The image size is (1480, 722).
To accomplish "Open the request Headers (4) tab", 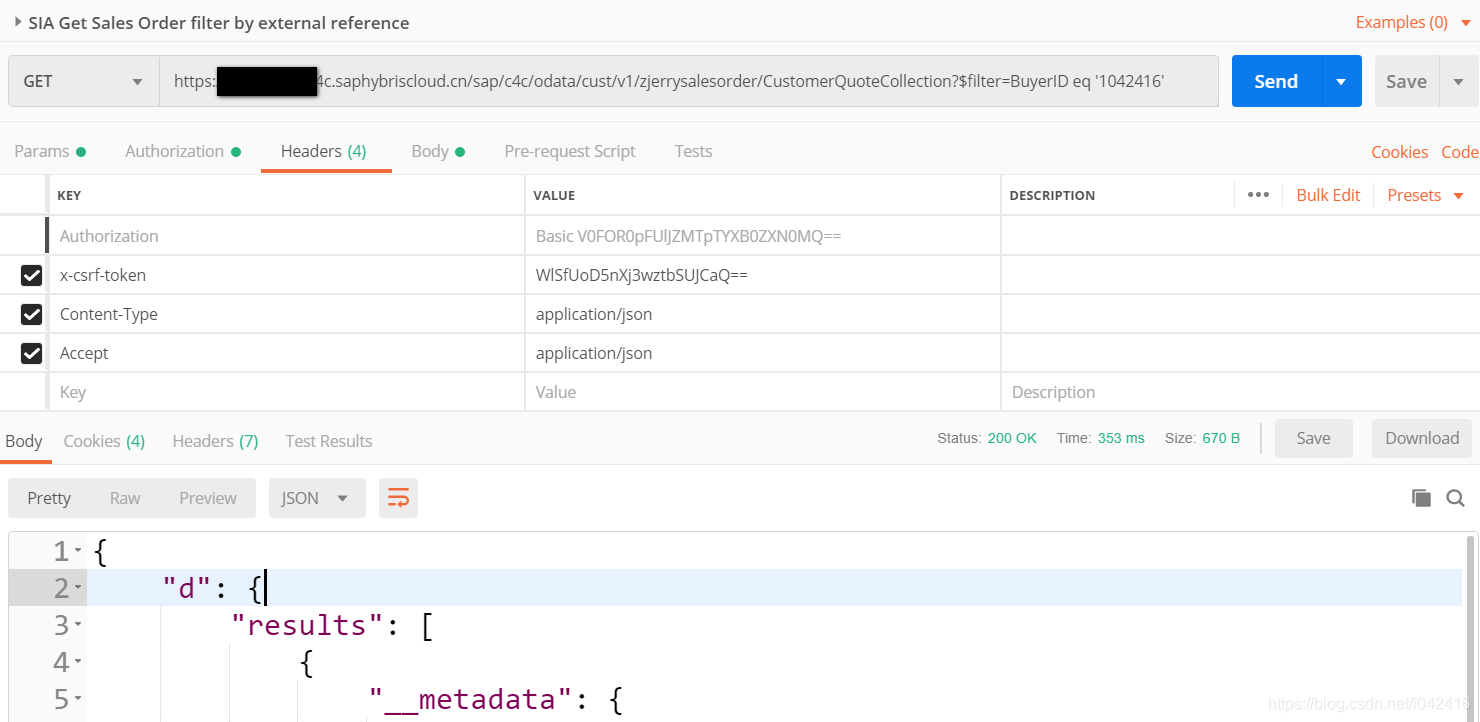I will click(324, 151).
